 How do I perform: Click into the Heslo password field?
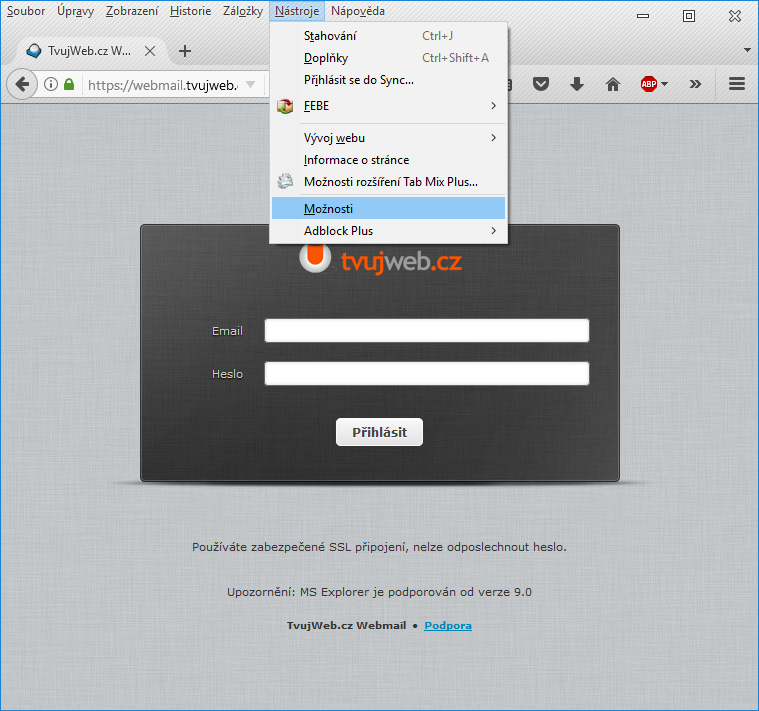tap(426, 374)
